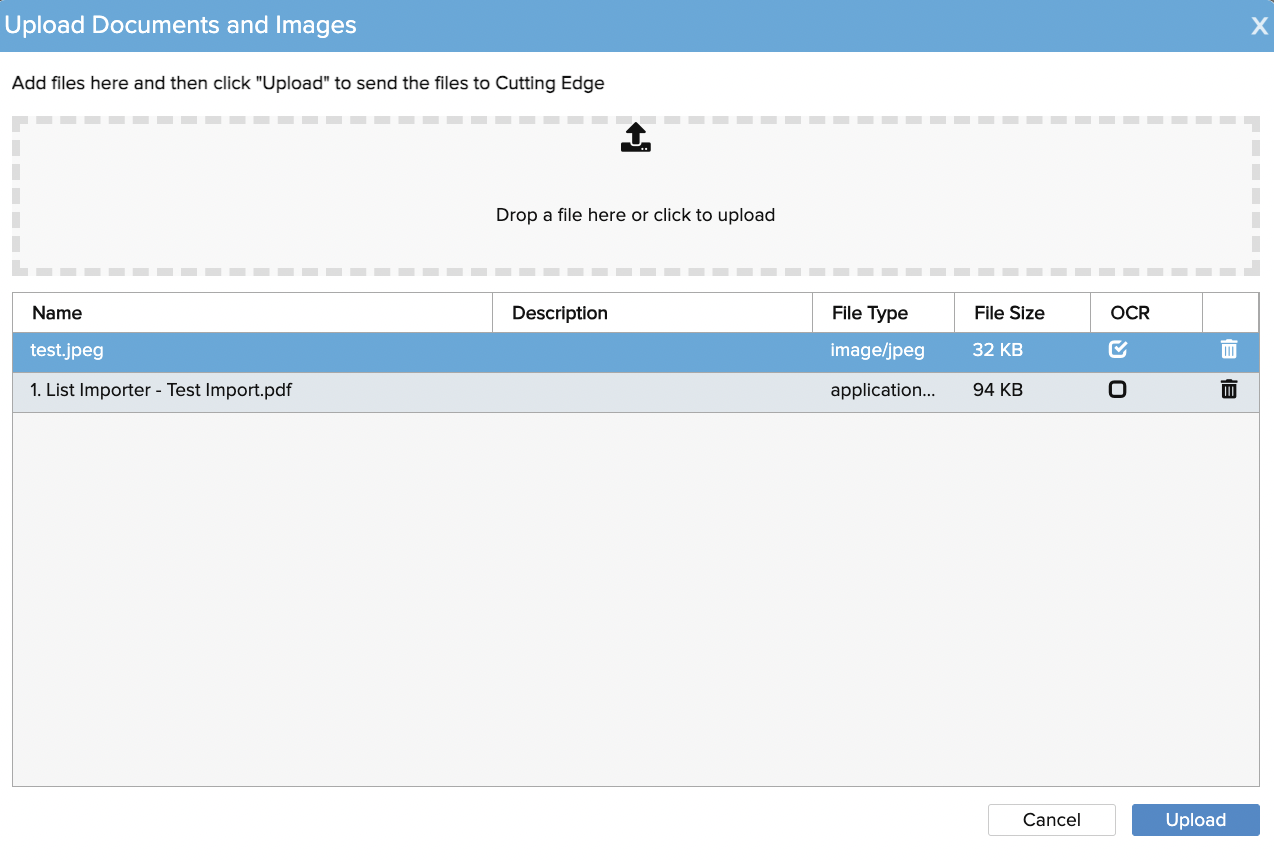Viewport: 1274px width, 862px height.
Task: Edit description cell for List Importer PDF
Action: [x=652, y=390]
